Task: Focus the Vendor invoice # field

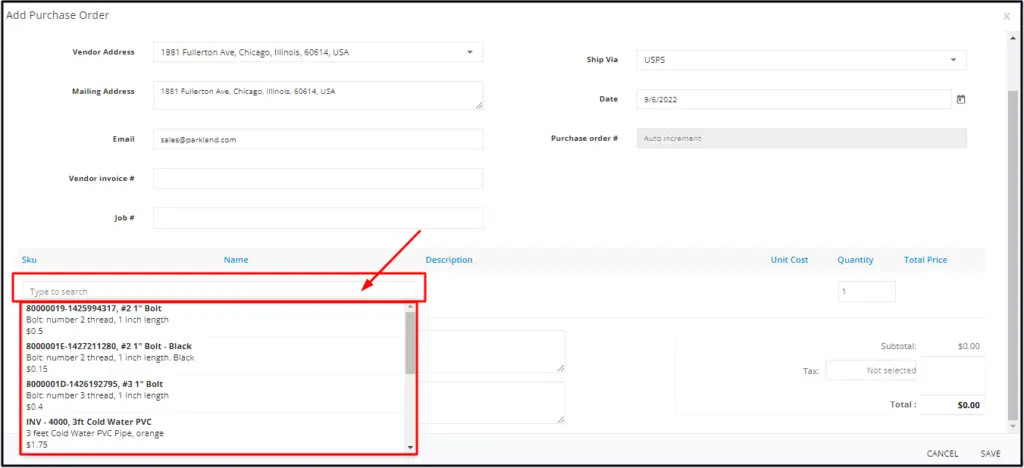Action: 318,178
